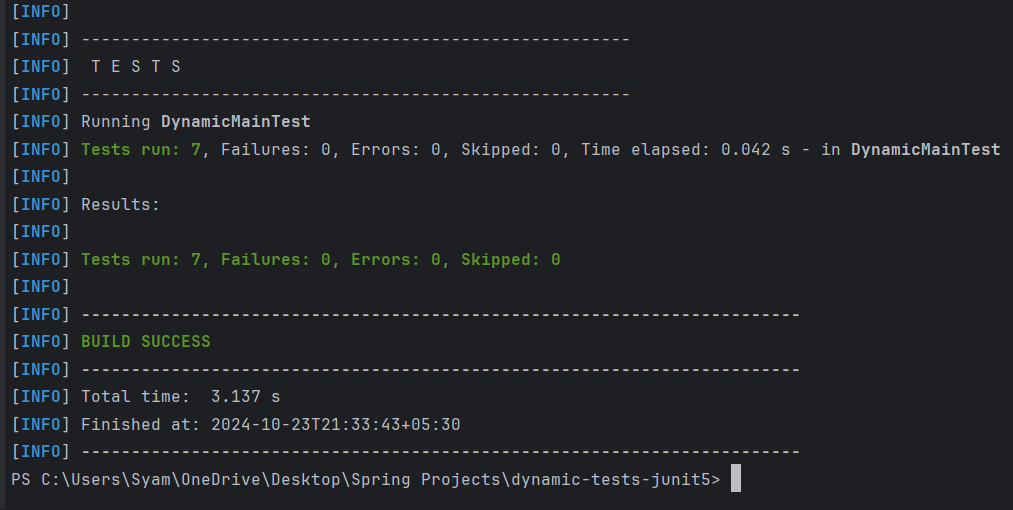This screenshot has height=510, width=1013.
Task: Click 'Time elapsed: 0.042 s' text
Action: coord(690,150)
